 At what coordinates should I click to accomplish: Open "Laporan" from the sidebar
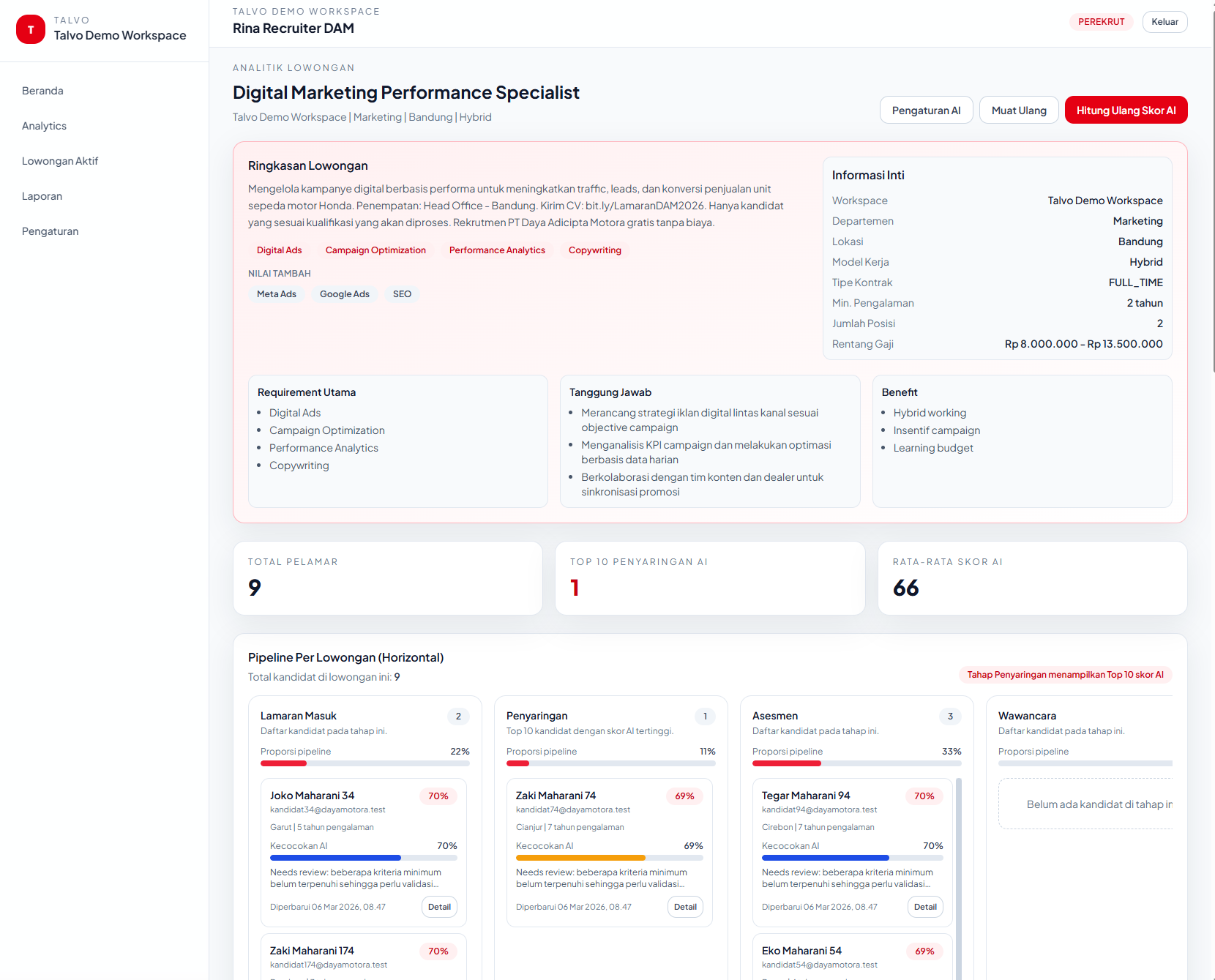[x=42, y=195]
